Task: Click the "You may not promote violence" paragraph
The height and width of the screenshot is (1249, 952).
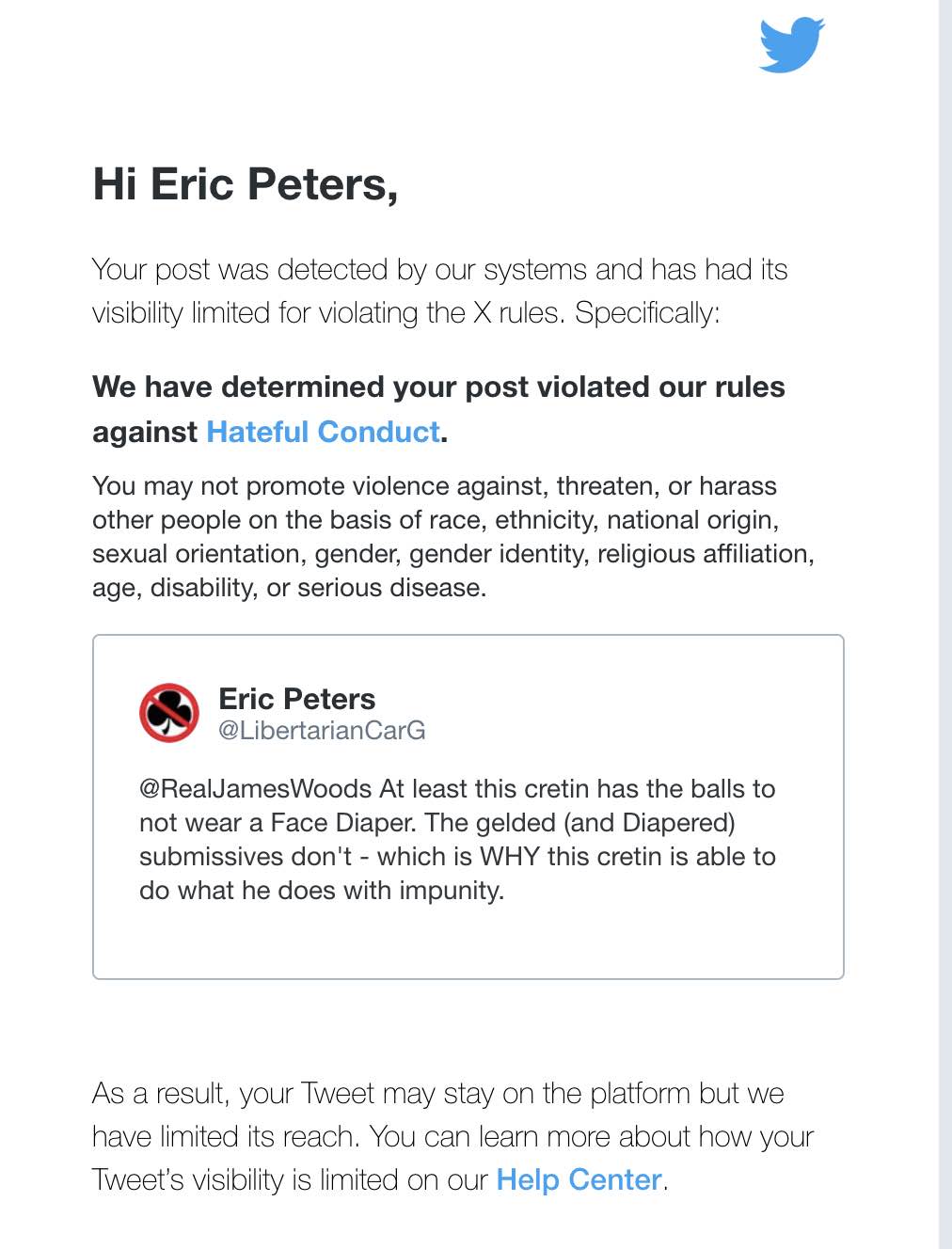Action: [x=452, y=536]
